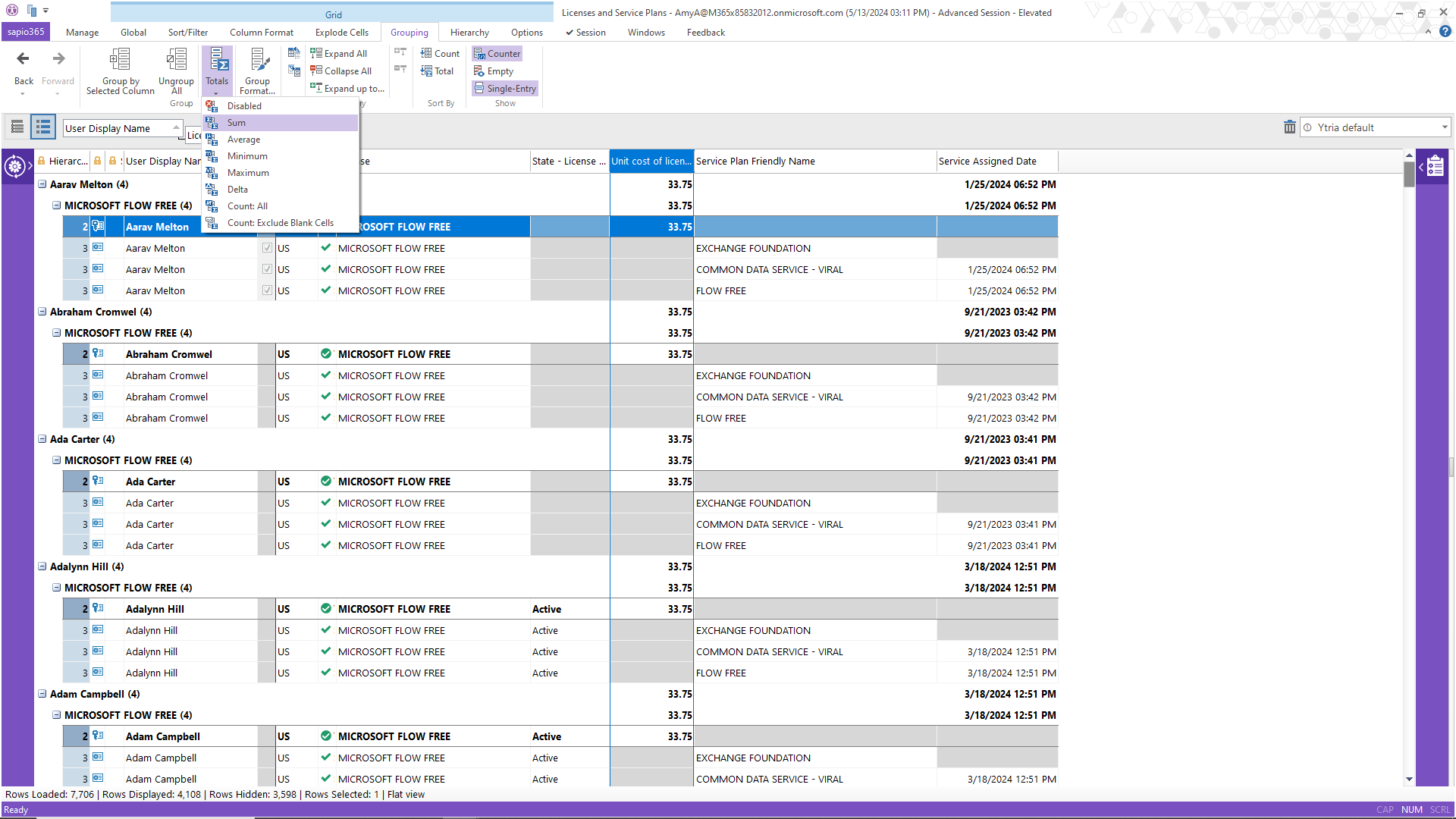Click the user license icon in Aarav Melton selected row

click(98, 226)
